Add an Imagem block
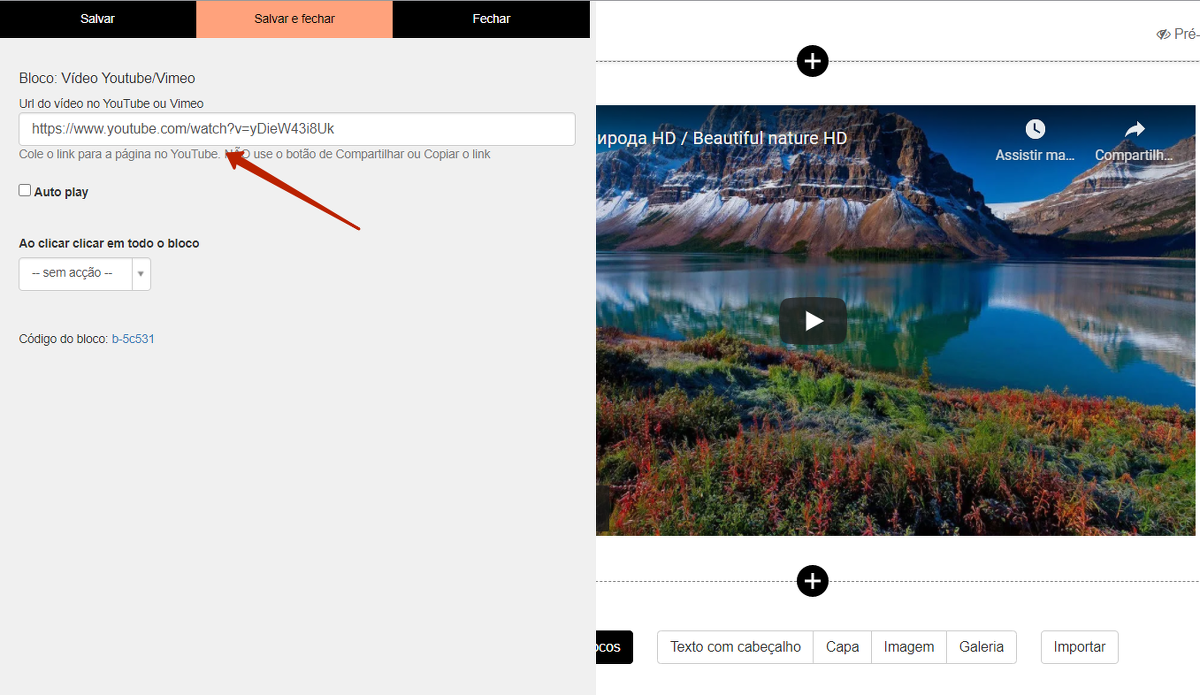This screenshot has width=1200, height=695. (x=908, y=647)
